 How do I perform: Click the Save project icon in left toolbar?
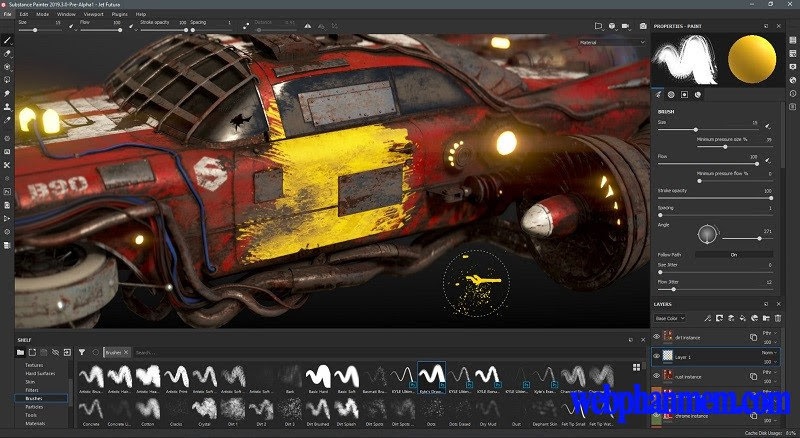click(x=7, y=205)
